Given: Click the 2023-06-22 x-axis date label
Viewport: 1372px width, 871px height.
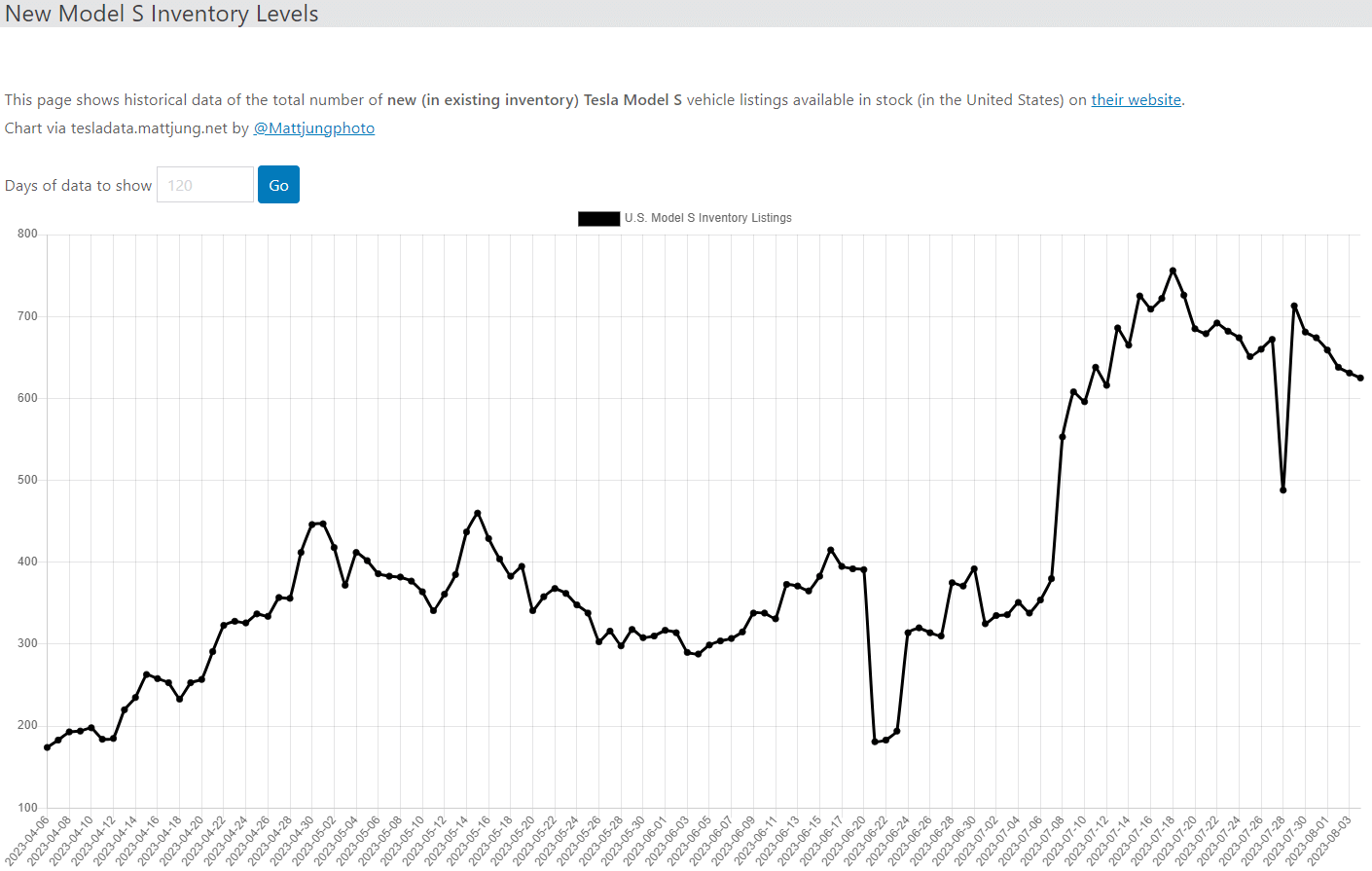Looking at the screenshot, I should (865, 842).
